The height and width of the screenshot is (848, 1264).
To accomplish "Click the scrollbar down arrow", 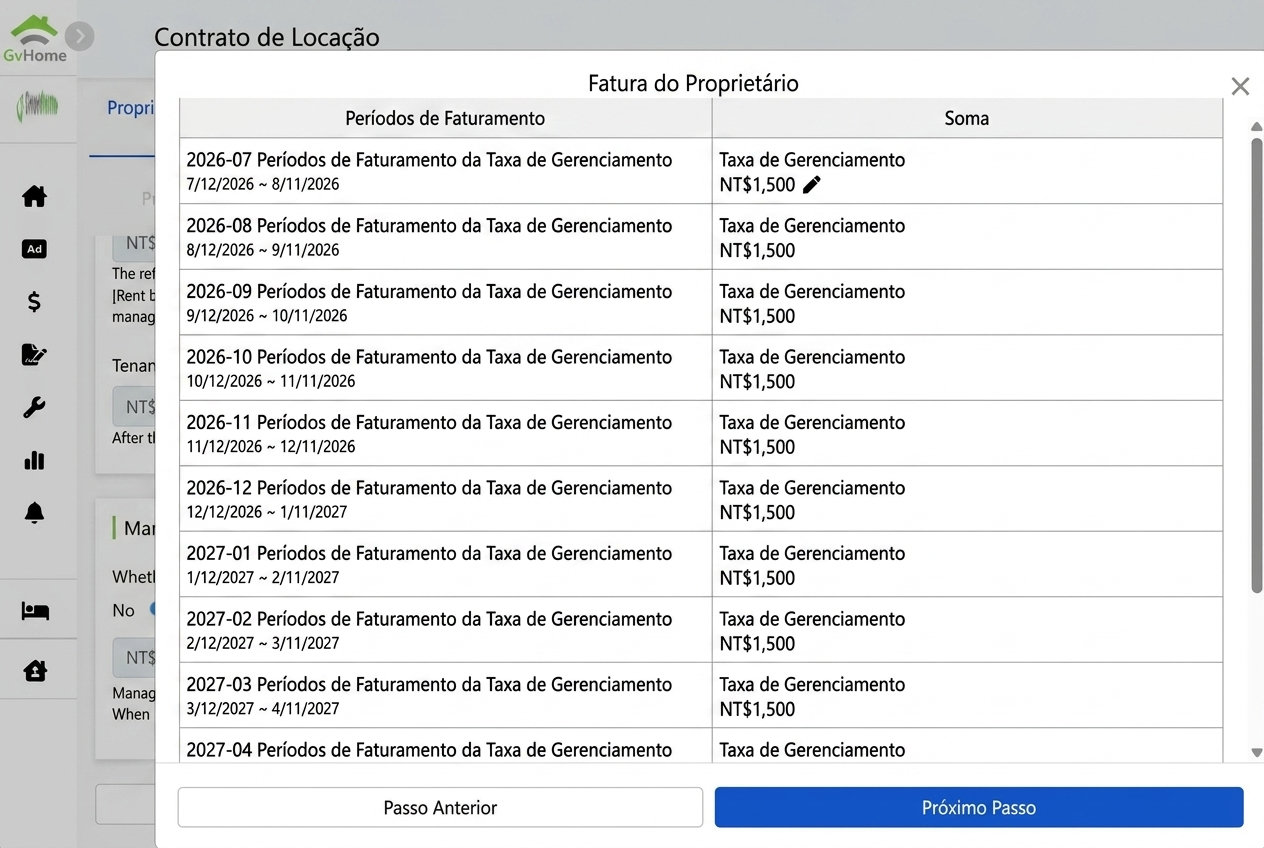I will (x=1256, y=752).
